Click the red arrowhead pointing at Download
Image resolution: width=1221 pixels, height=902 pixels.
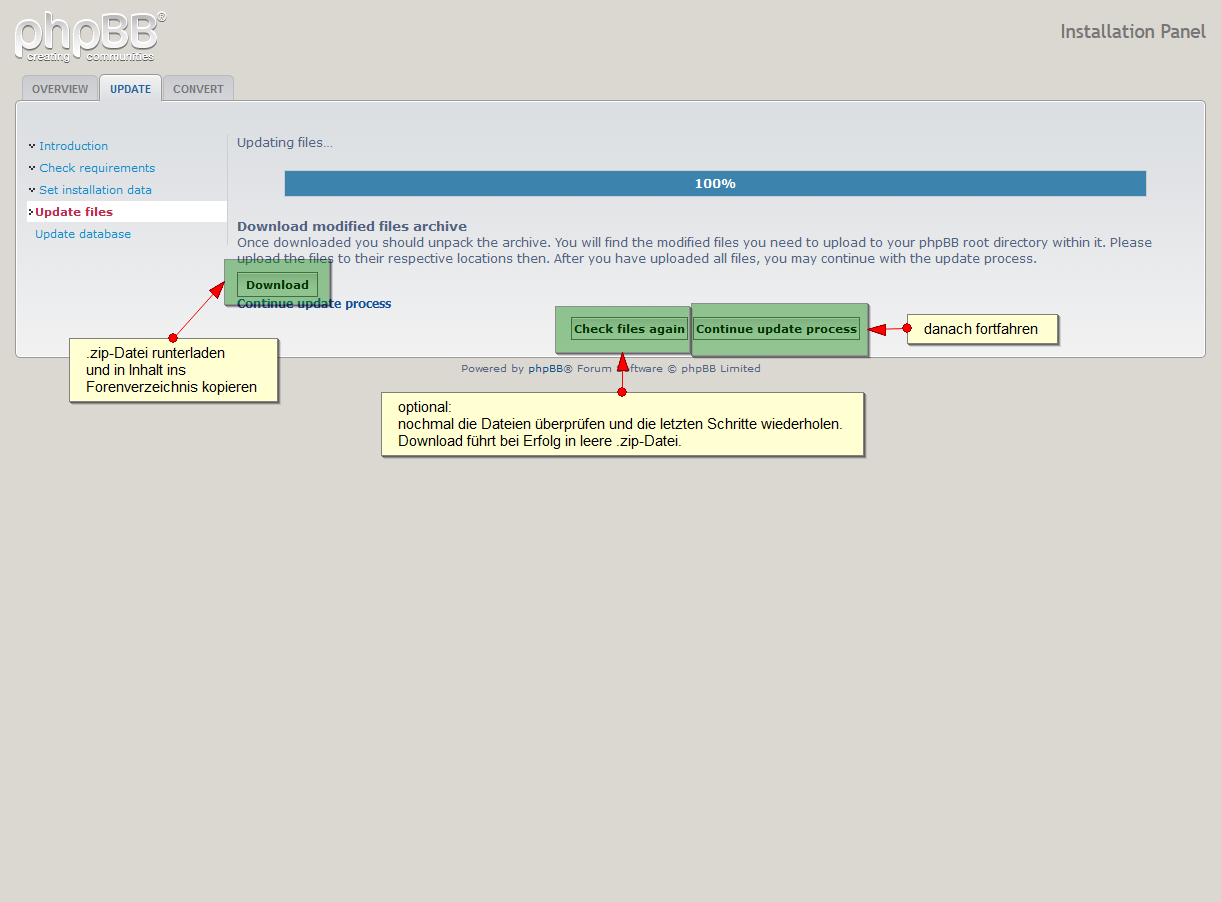pos(217,291)
